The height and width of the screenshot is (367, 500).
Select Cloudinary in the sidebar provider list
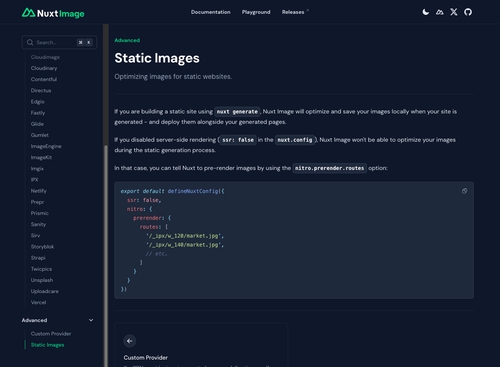pos(44,68)
